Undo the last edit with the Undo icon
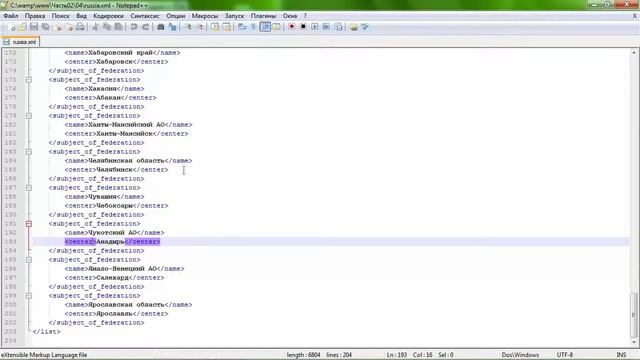Viewport: 640px width, 360px height. (133, 27)
